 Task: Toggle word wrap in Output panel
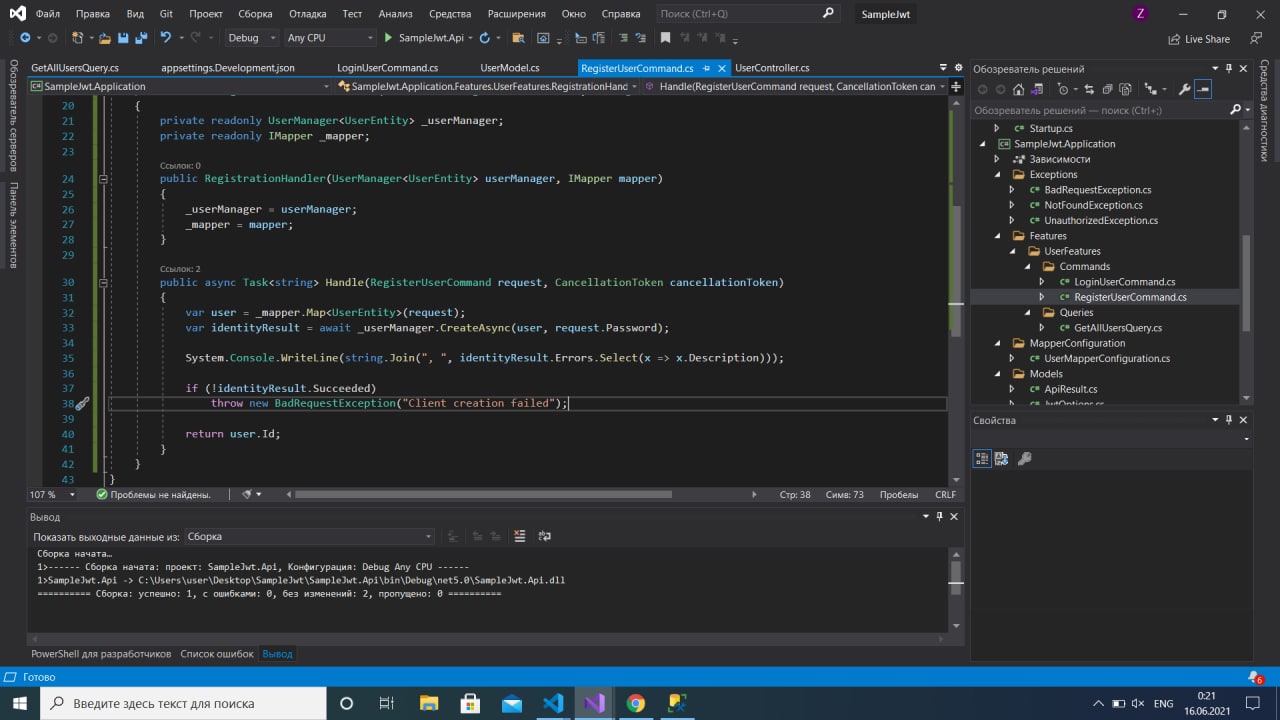point(544,537)
